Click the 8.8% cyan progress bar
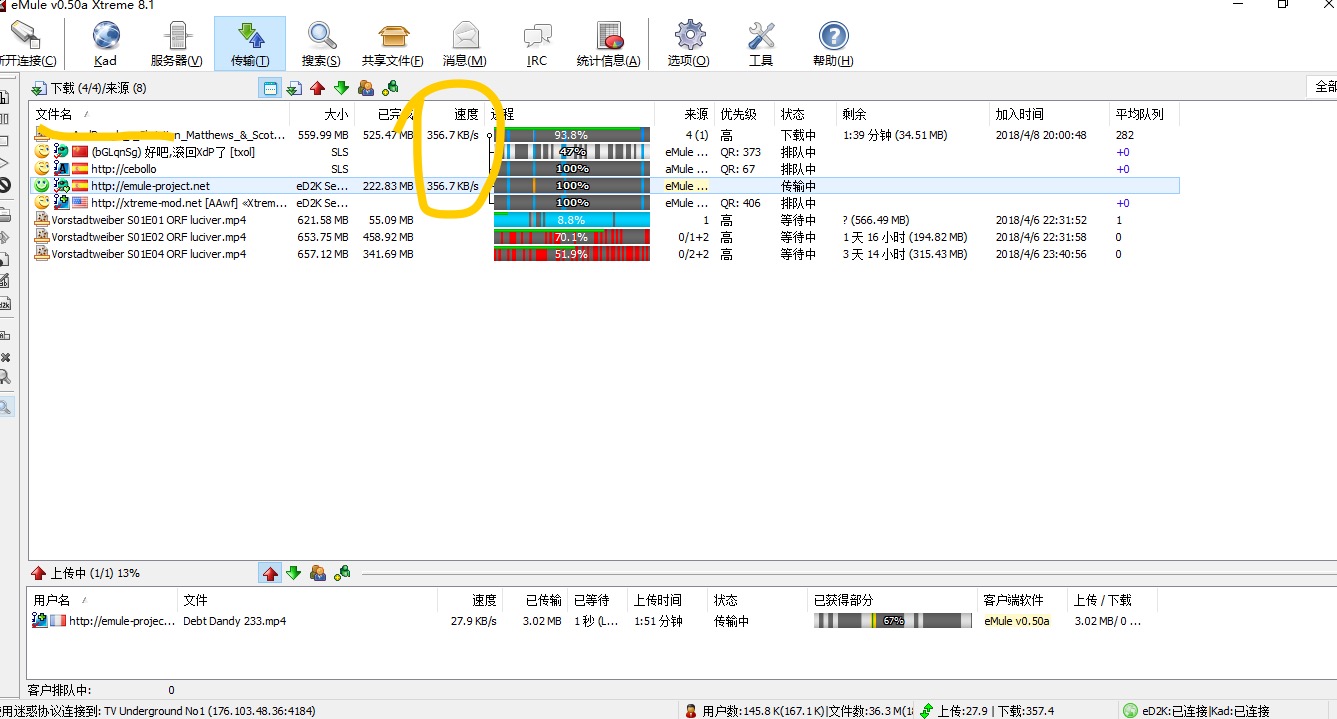 click(572, 220)
